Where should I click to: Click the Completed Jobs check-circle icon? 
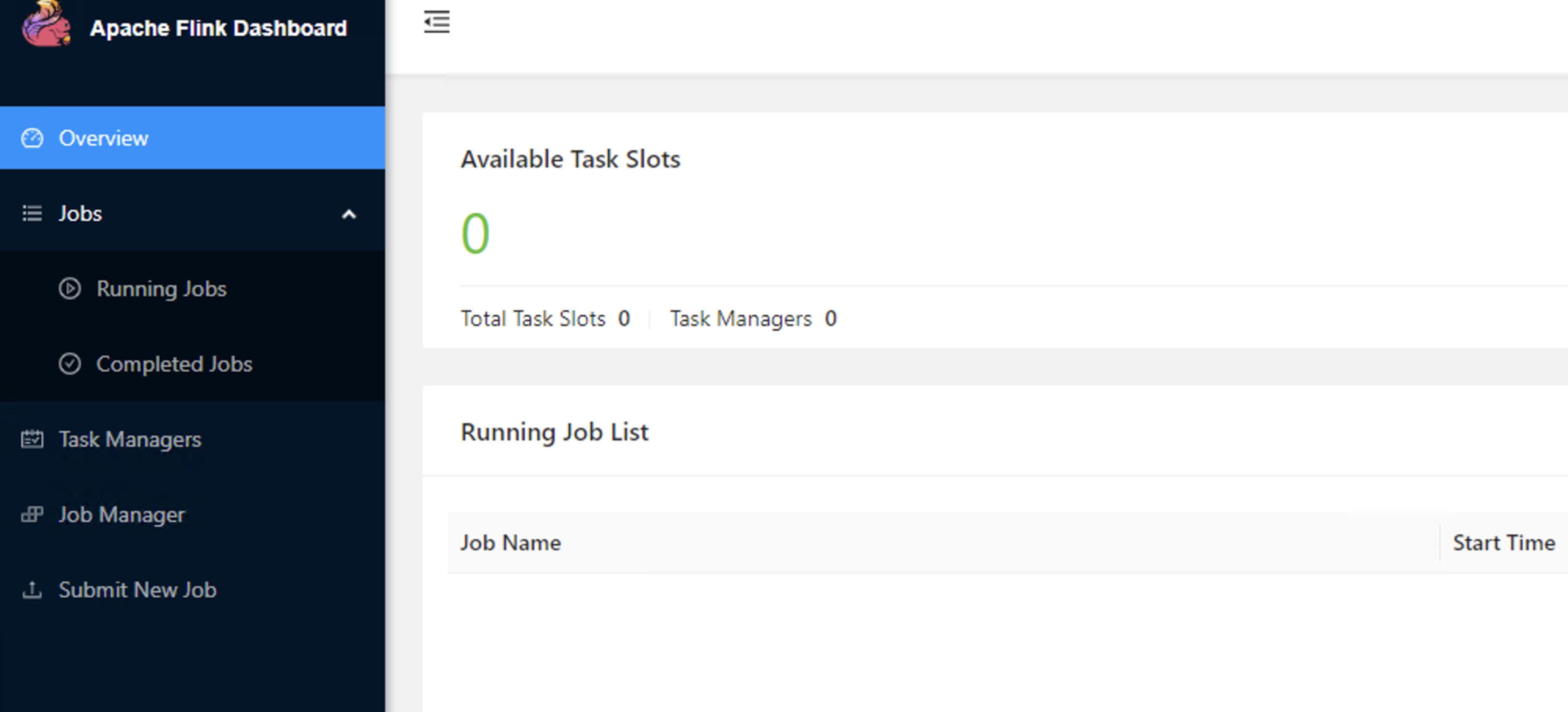[x=69, y=364]
